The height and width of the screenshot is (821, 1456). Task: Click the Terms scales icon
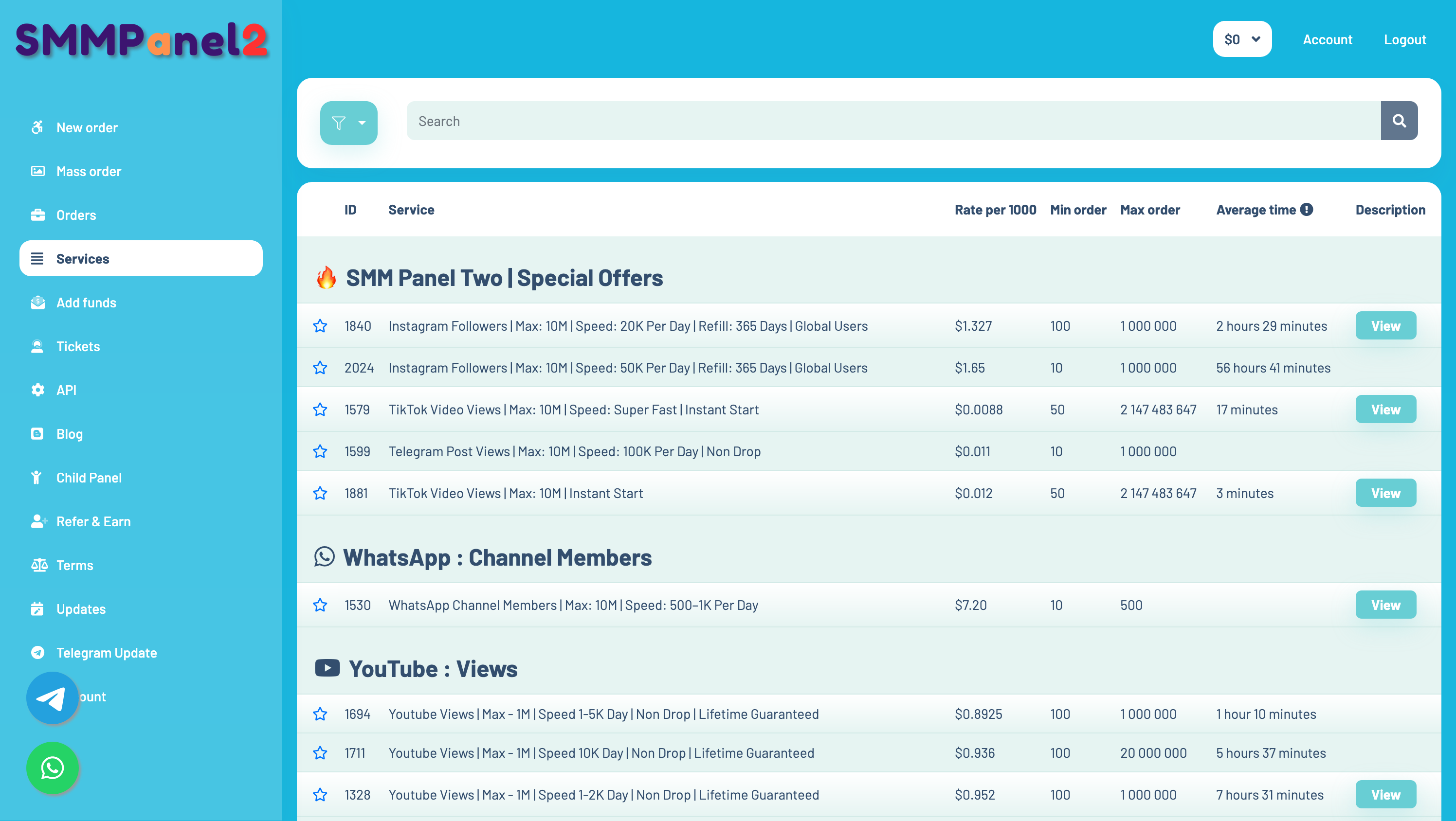38,565
